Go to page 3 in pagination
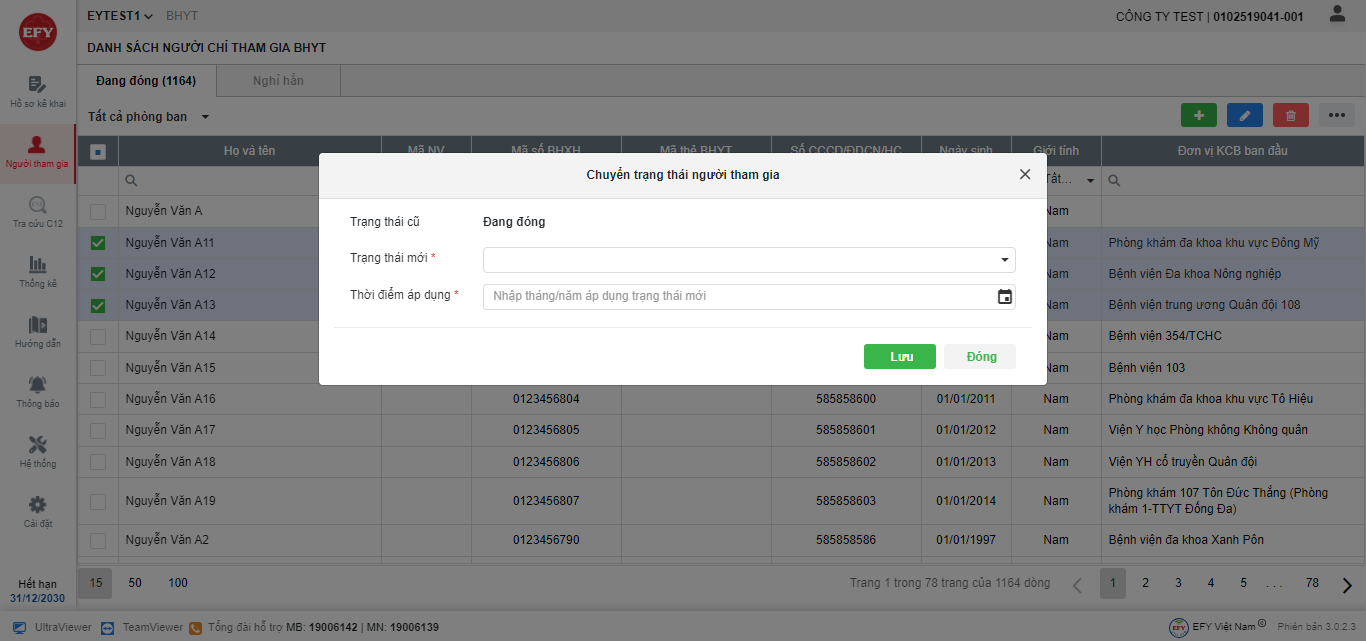Viewport: 1366px width, 641px height. tap(1178, 583)
